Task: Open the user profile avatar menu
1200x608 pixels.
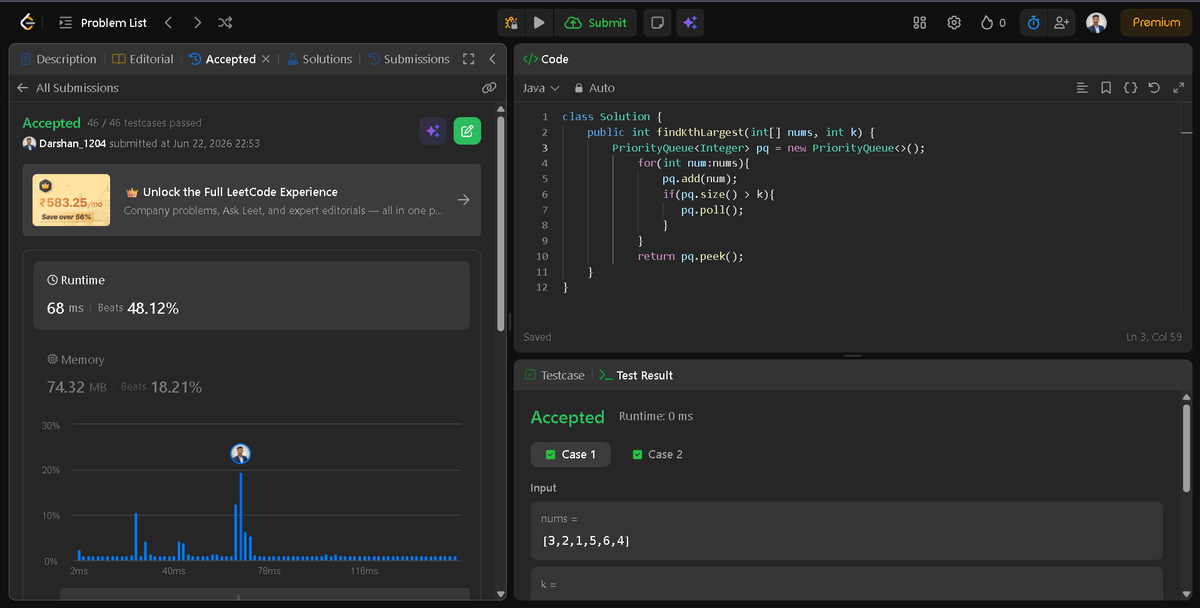Action: click(1097, 22)
